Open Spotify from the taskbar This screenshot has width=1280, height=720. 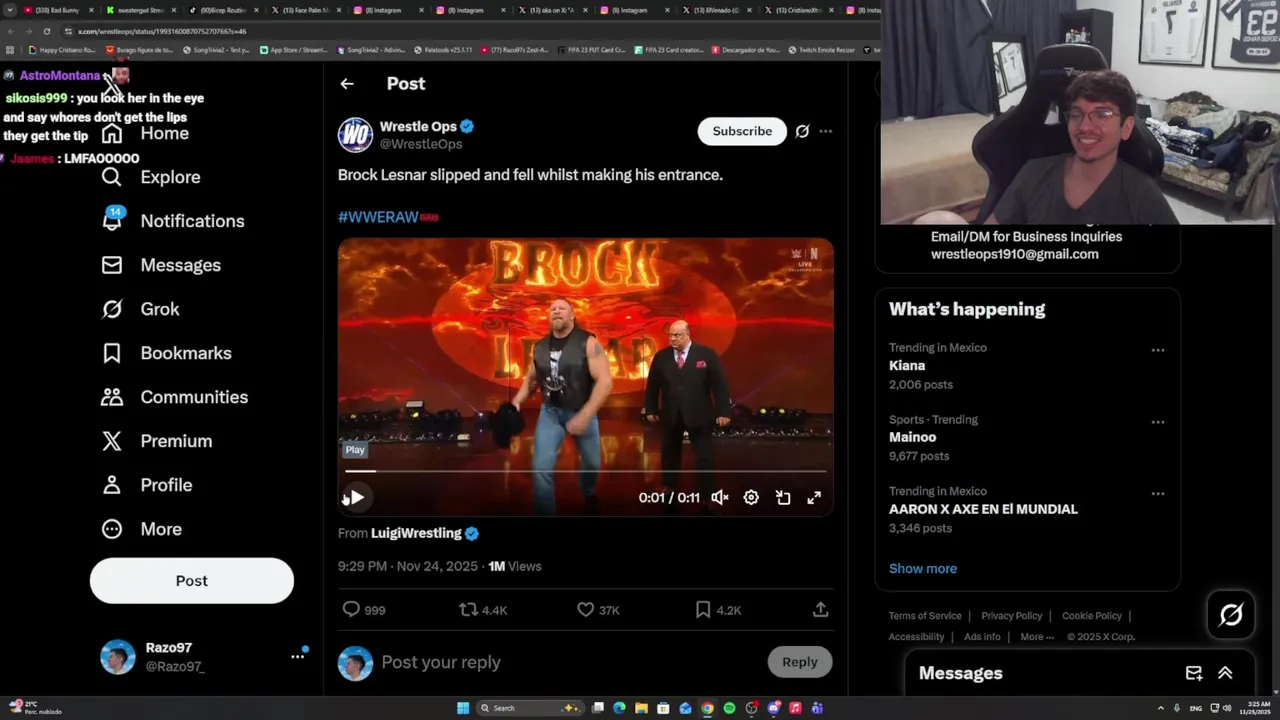(729, 708)
